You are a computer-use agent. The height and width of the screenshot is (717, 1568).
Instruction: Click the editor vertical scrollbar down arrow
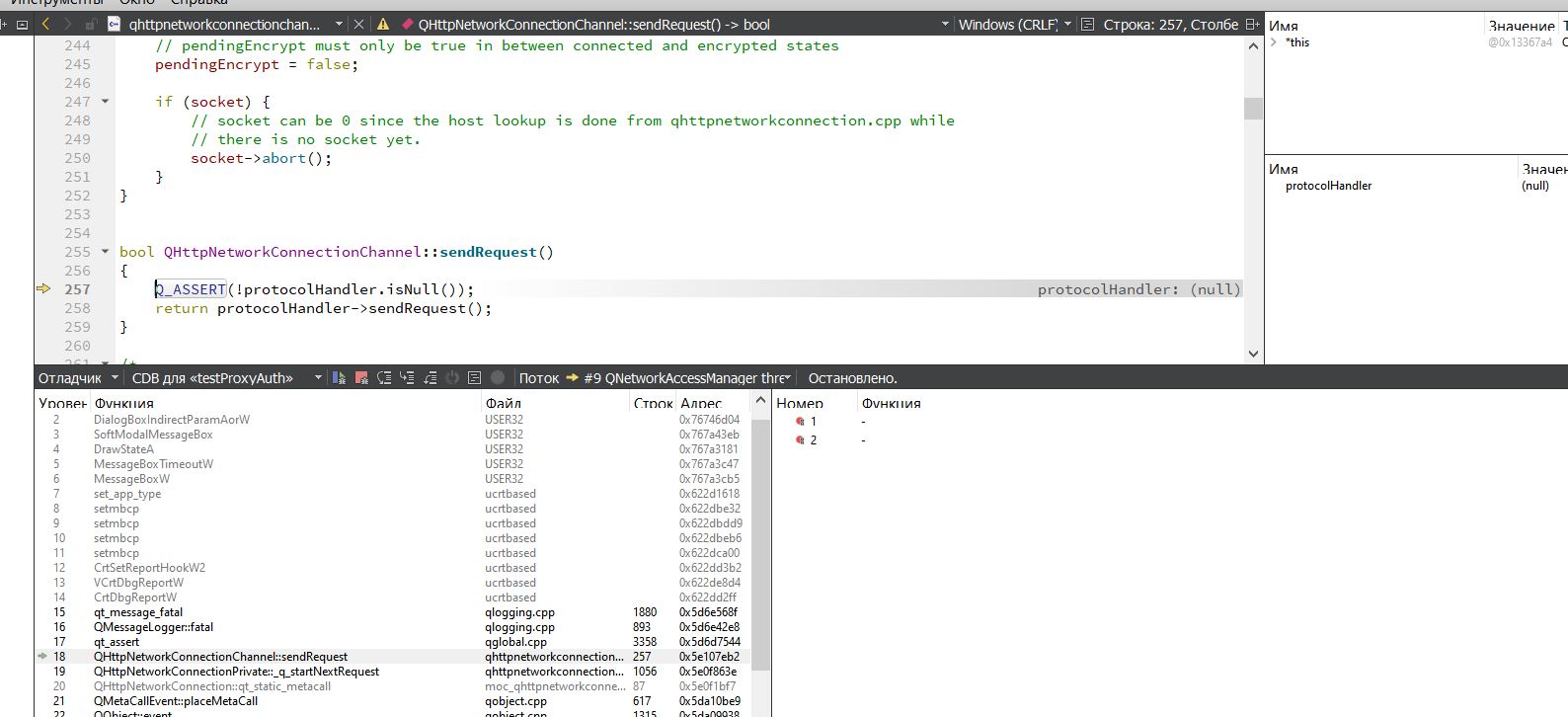(1253, 354)
